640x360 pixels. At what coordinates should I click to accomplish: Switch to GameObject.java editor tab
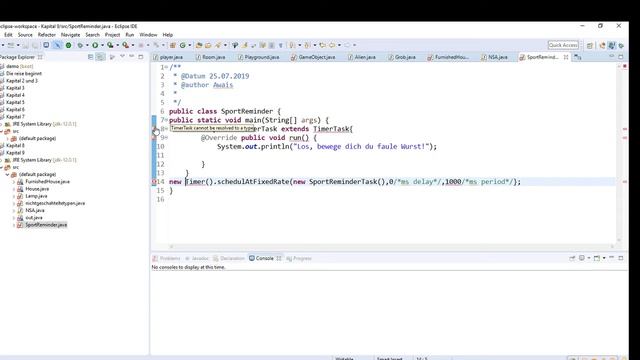click(x=313, y=57)
